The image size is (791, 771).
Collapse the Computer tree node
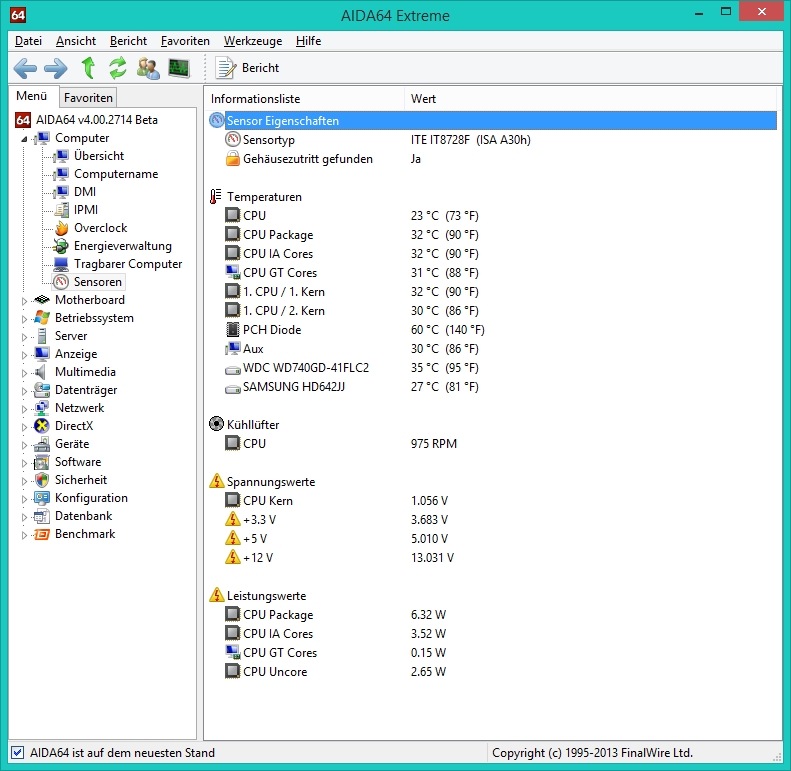(24, 138)
